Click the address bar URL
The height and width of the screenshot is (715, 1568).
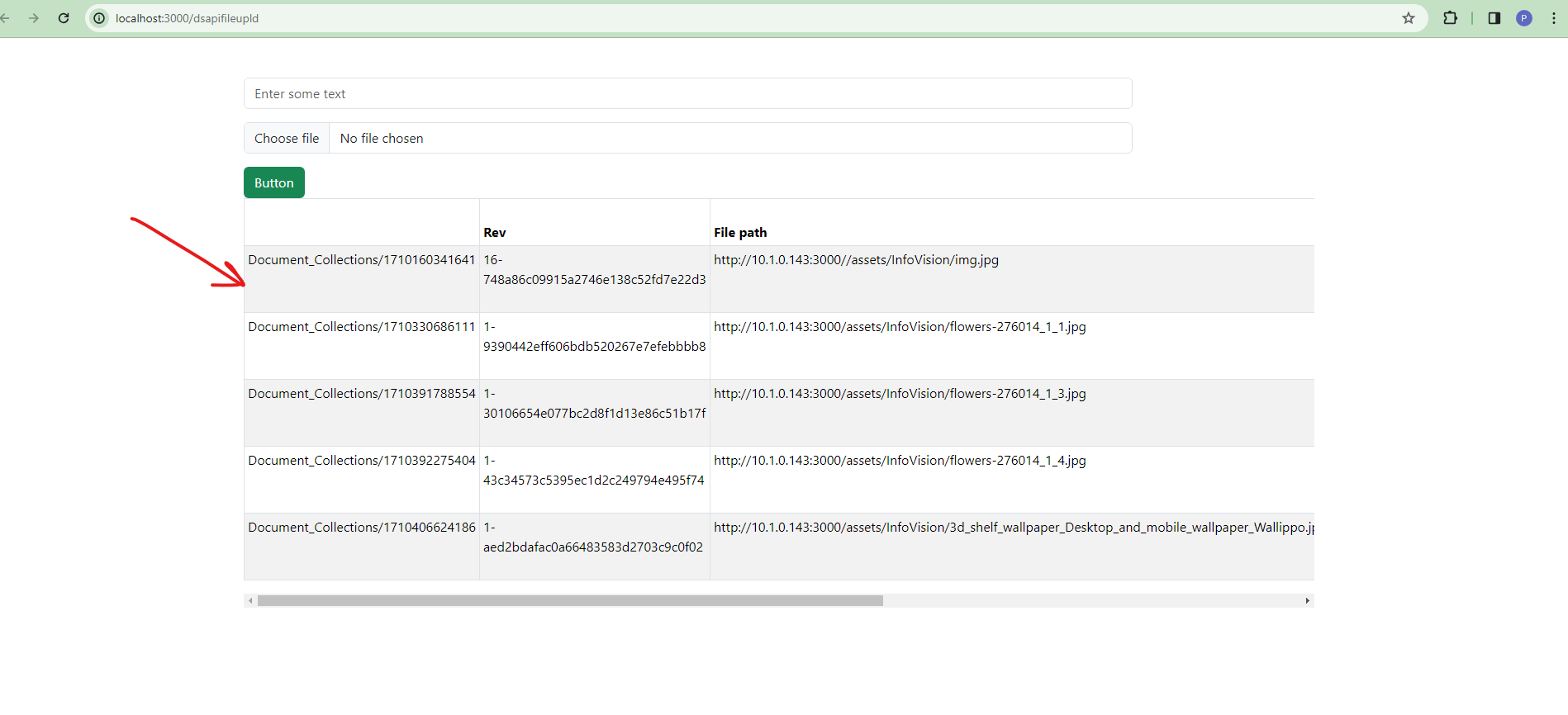point(187,18)
